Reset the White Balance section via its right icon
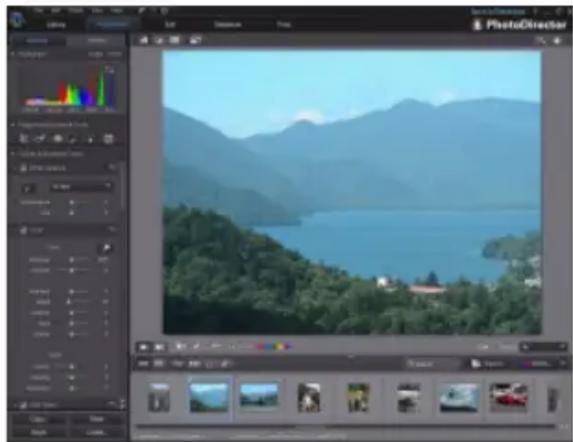 pyautogui.click(x=112, y=167)
